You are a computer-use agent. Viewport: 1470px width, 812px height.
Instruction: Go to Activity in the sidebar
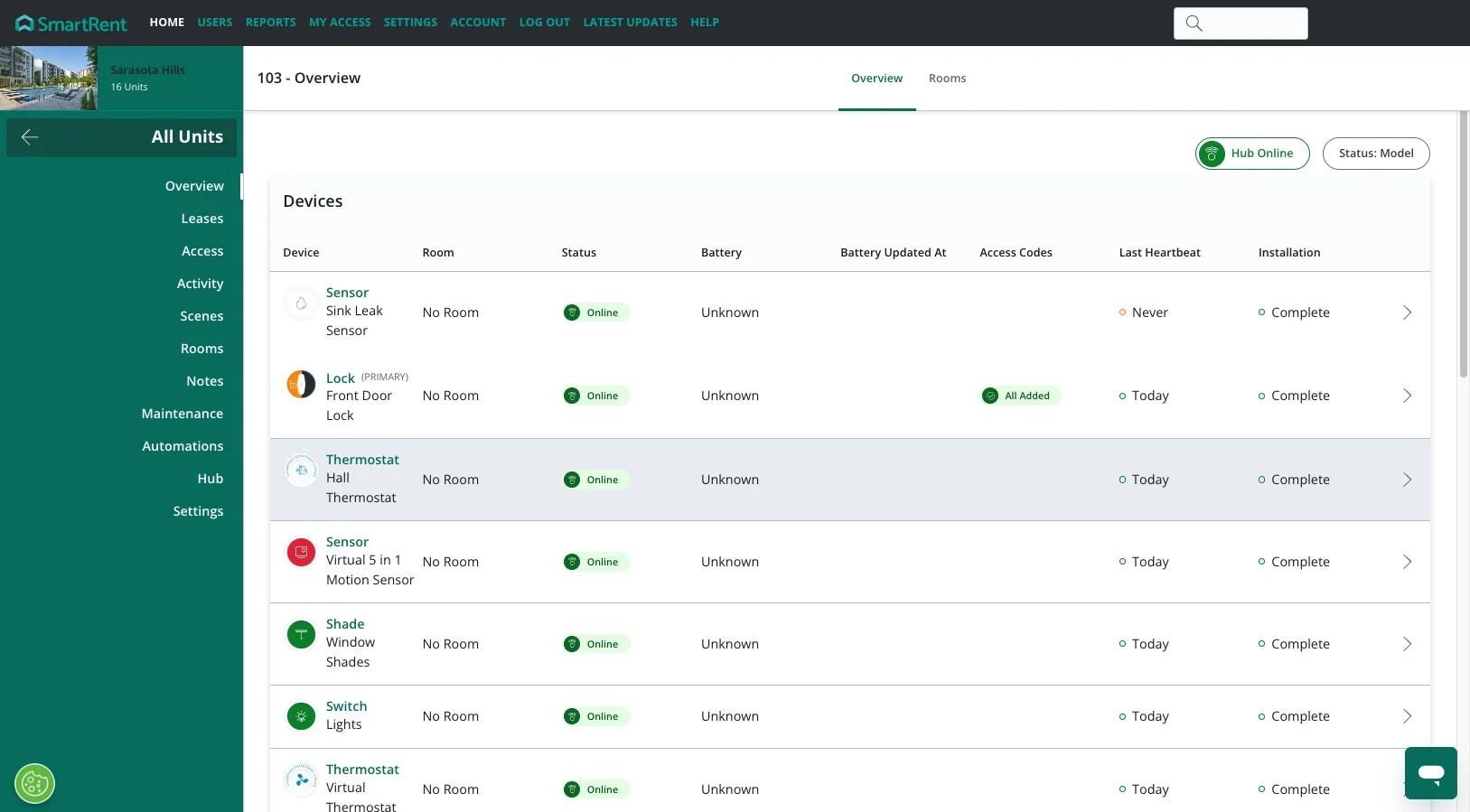[x=201, y=284]
